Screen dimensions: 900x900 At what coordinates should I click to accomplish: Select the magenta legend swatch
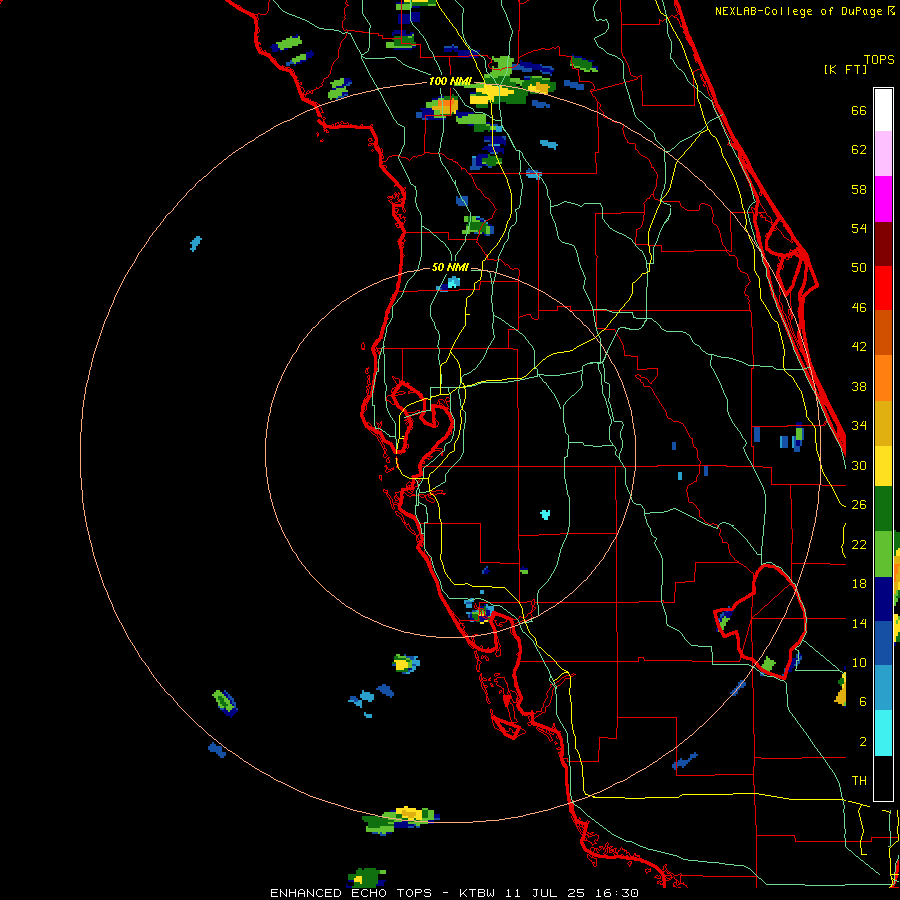[x=883, y=199]
